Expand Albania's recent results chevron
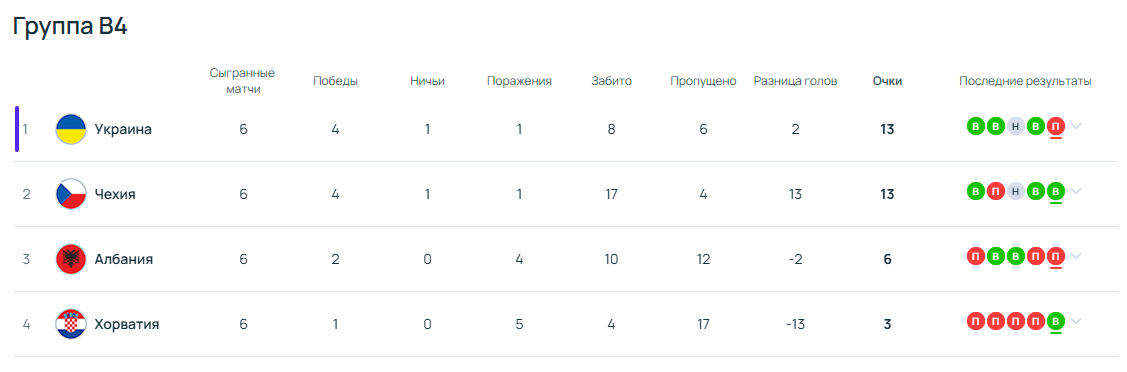The height and width of the screenshot is (372, 1127). (1076, 256)
